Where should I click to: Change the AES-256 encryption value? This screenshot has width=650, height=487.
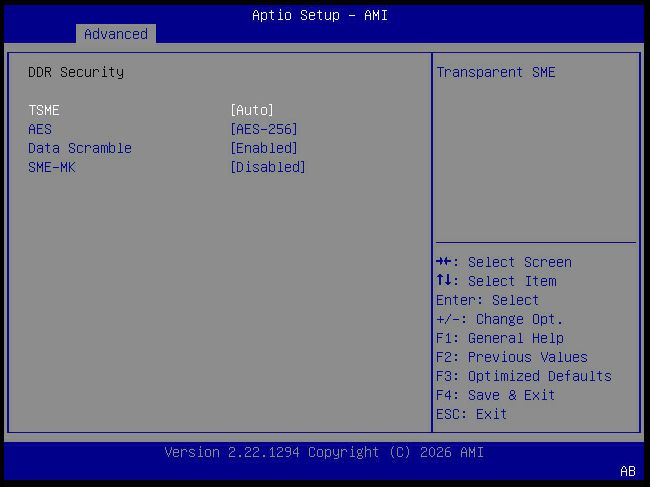tap(264, 129)
